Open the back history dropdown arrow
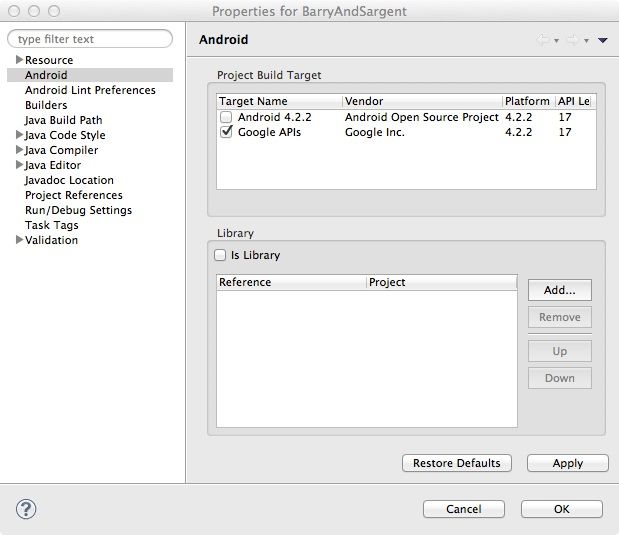Image resolution: width=619 pixels, height=535 pixels. (x=556, y=41)
